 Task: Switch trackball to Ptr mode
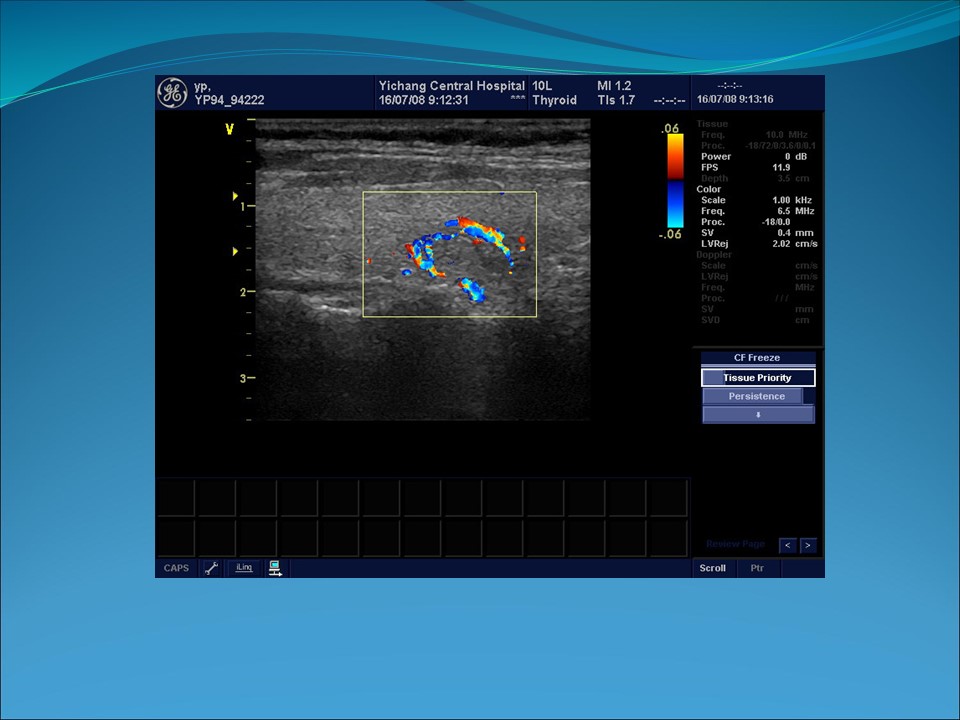pyautogui.click(x=757, y=568)
